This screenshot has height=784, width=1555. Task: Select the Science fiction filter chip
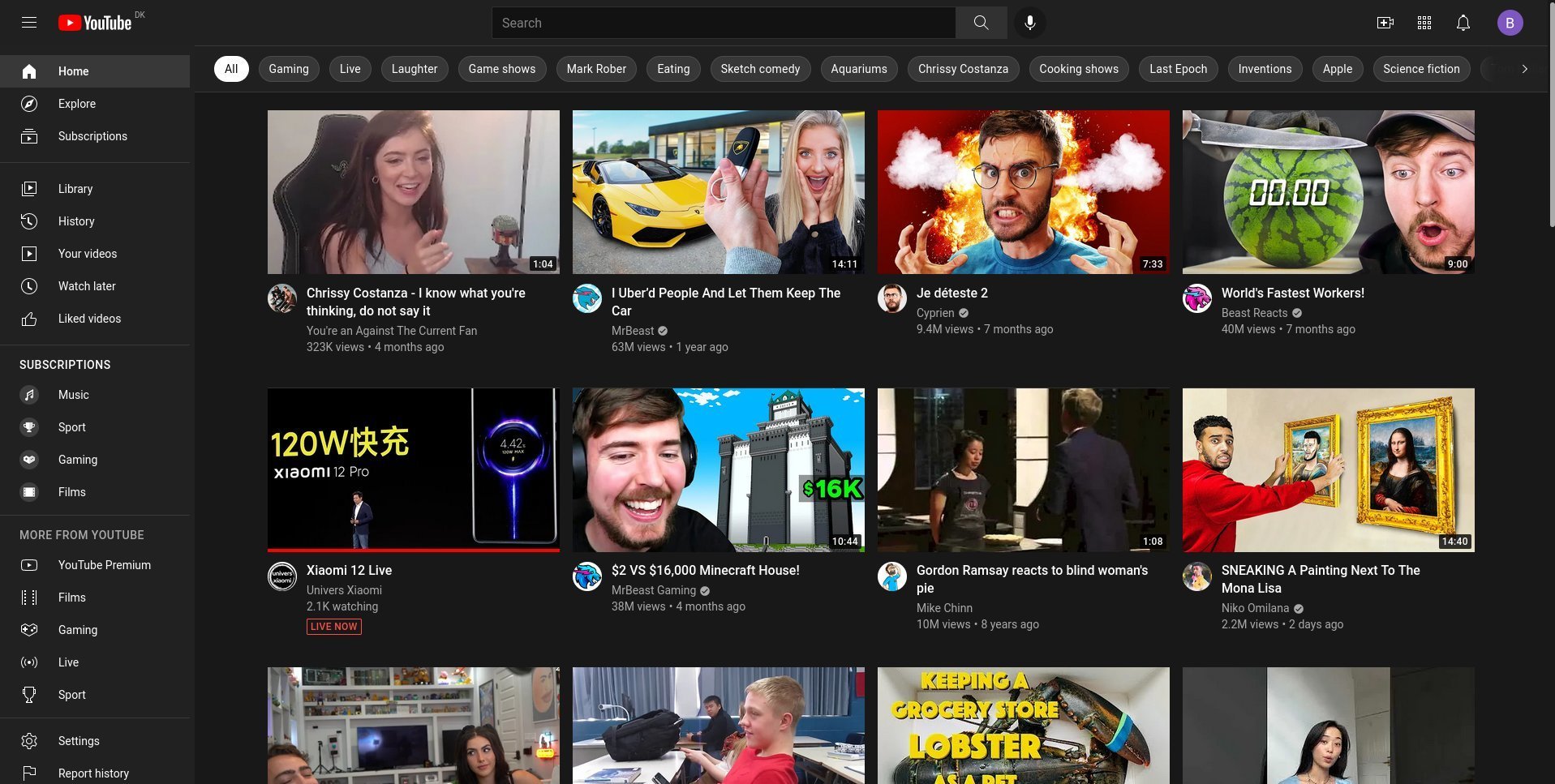click(x=1421, y=69)
